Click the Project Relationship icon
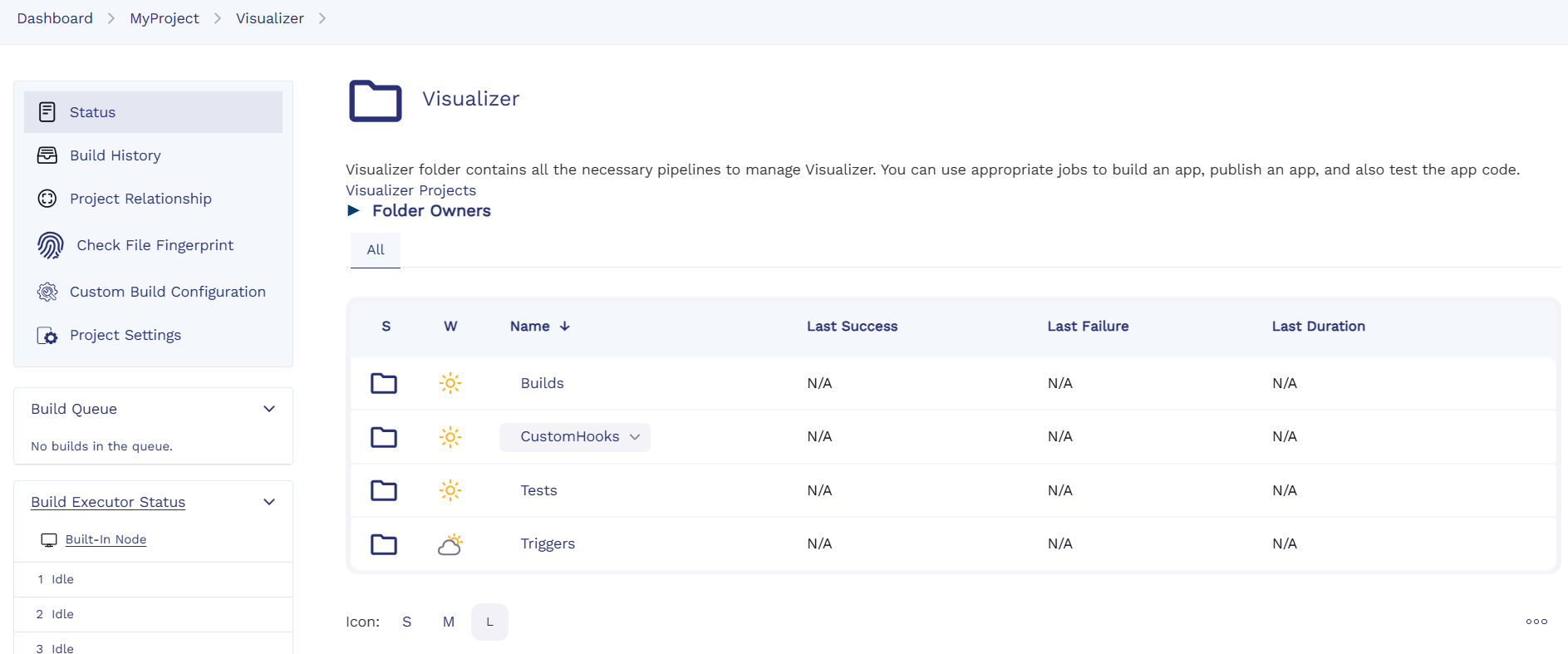 pyautogui.click(x=47, y=199)
